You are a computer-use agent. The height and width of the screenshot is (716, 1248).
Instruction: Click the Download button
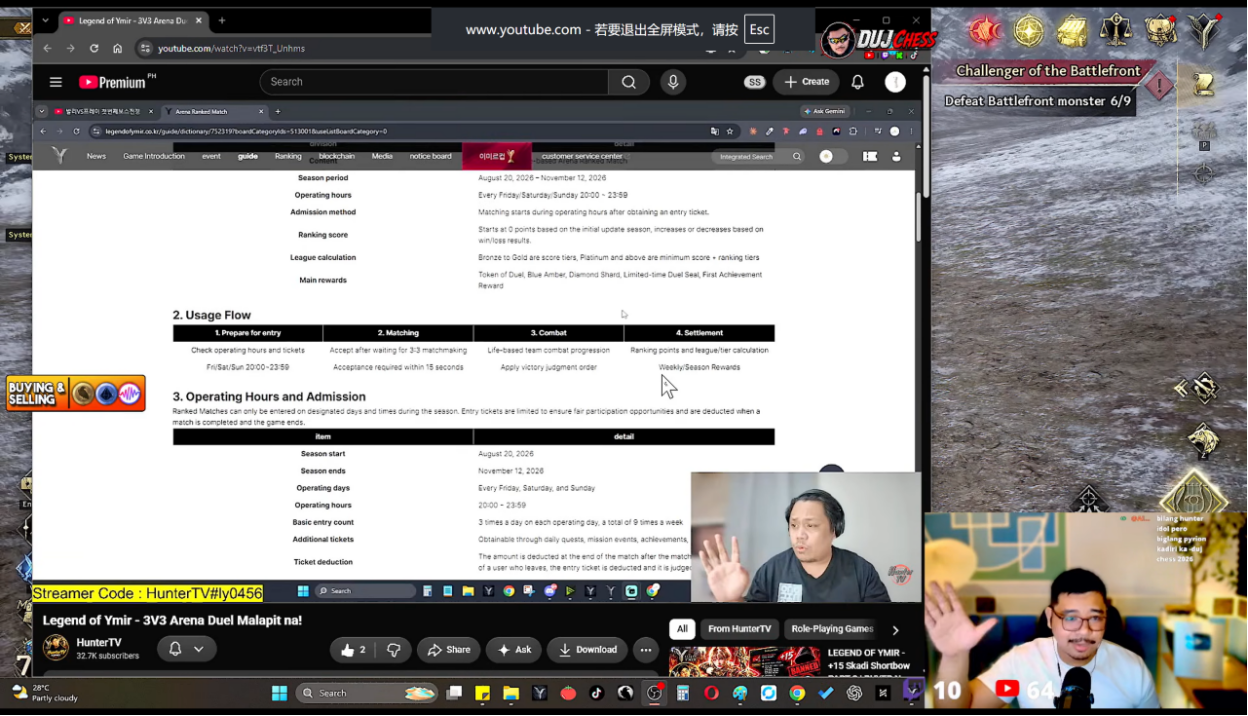click(x=587, y=650)
